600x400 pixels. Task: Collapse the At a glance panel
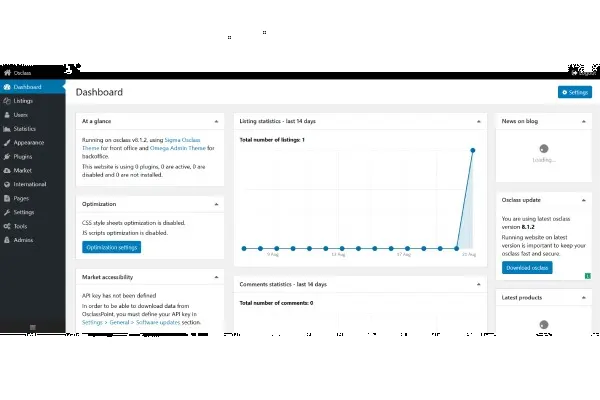point(218,119)
